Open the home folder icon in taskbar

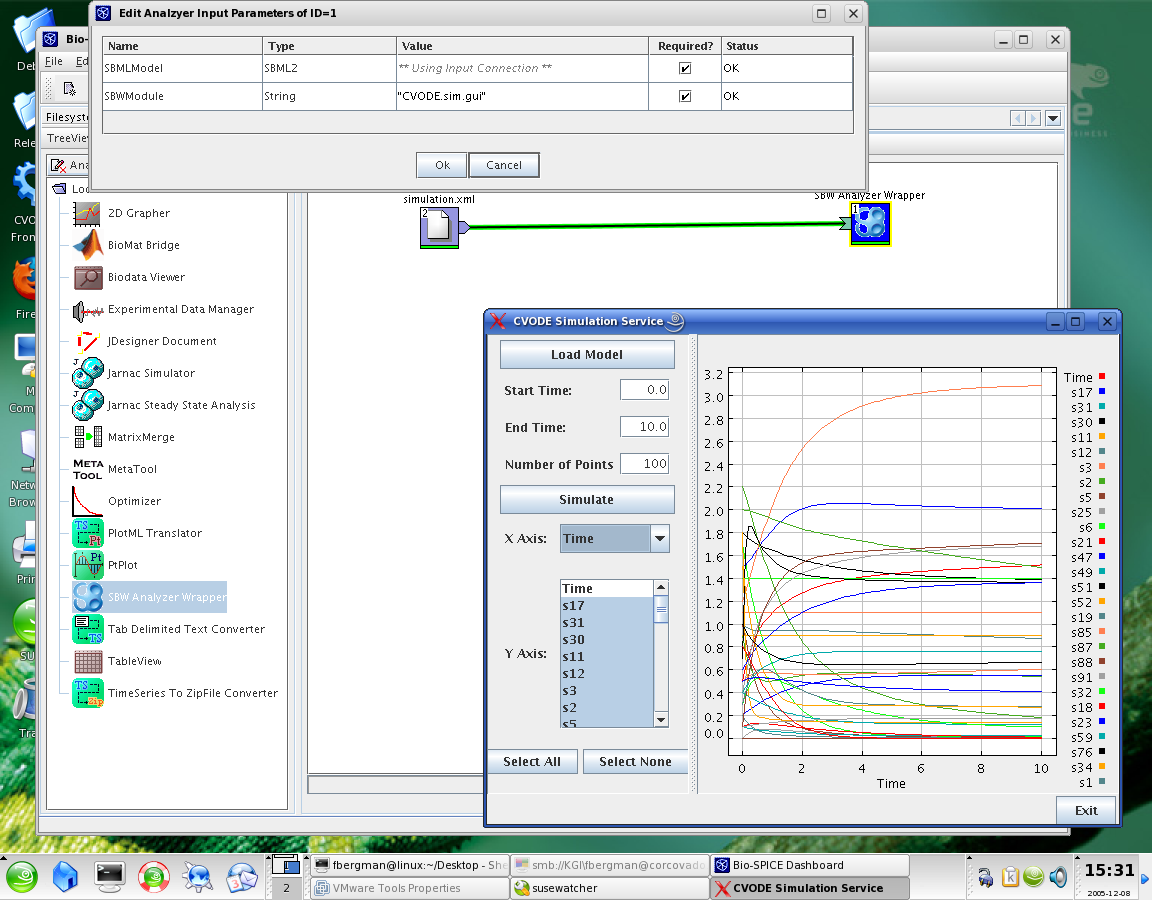65,876
